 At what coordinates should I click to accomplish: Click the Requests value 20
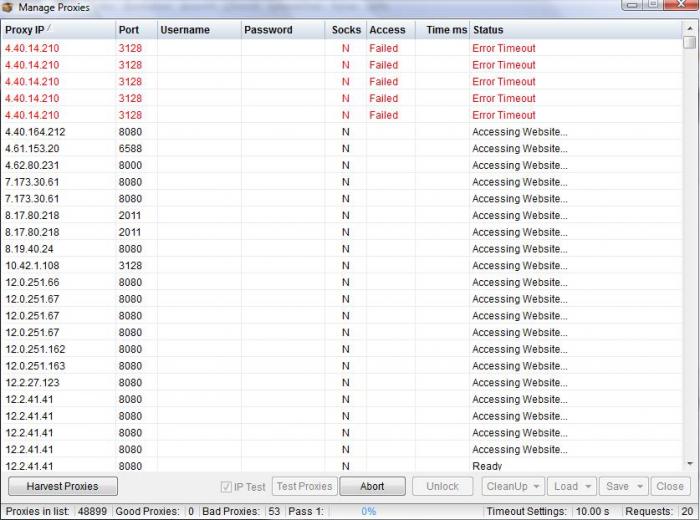point(687,512)
